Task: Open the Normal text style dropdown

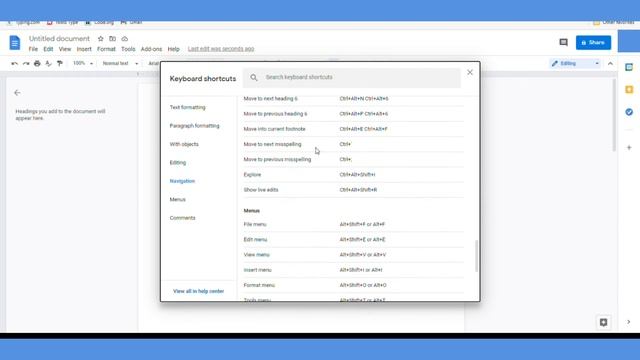Action: (x=120, y=63)
